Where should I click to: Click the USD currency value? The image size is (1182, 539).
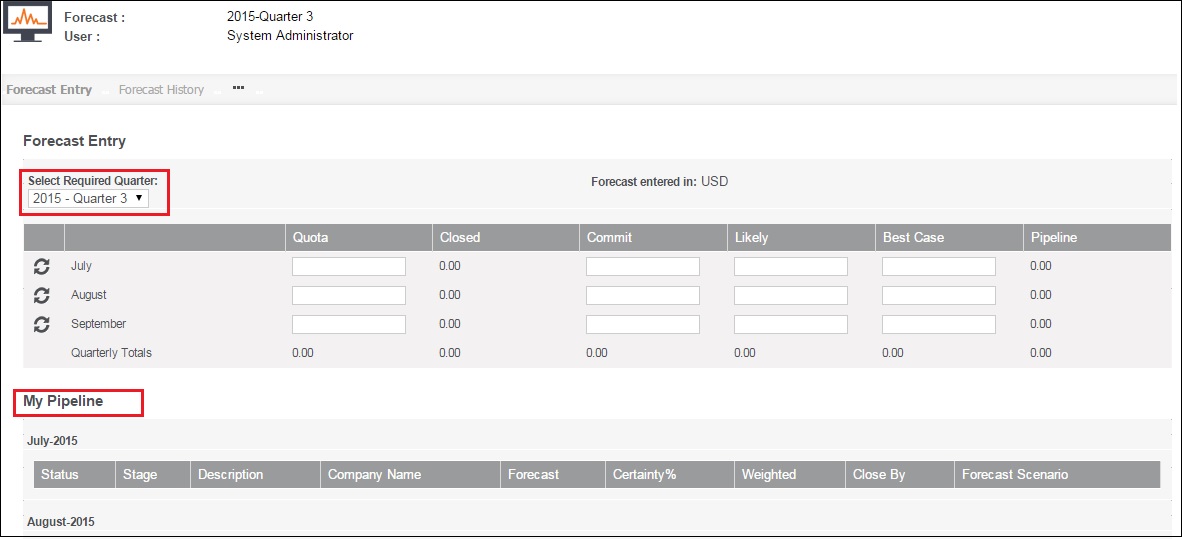715,182
